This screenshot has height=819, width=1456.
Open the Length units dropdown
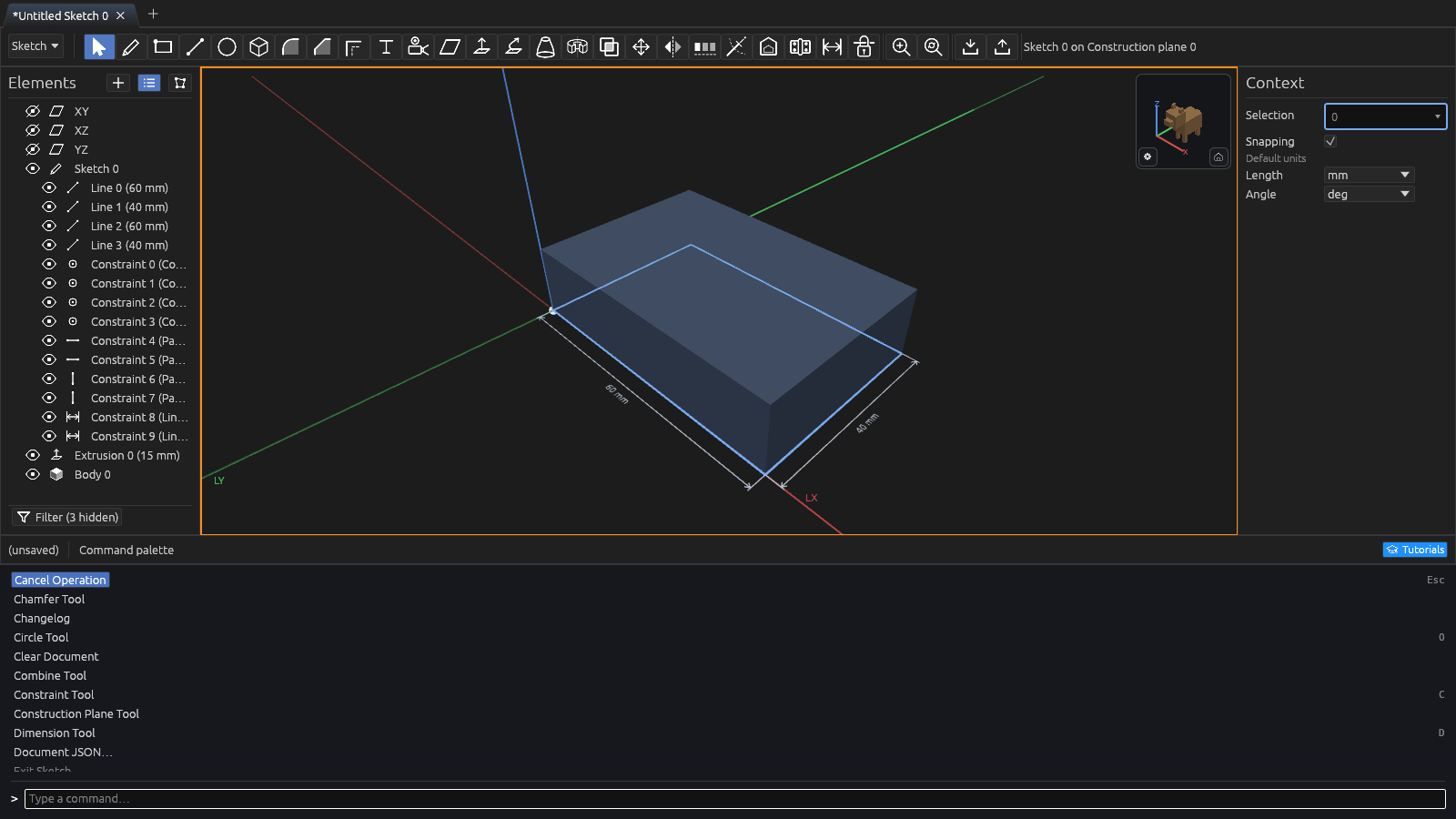(1369, 175)
